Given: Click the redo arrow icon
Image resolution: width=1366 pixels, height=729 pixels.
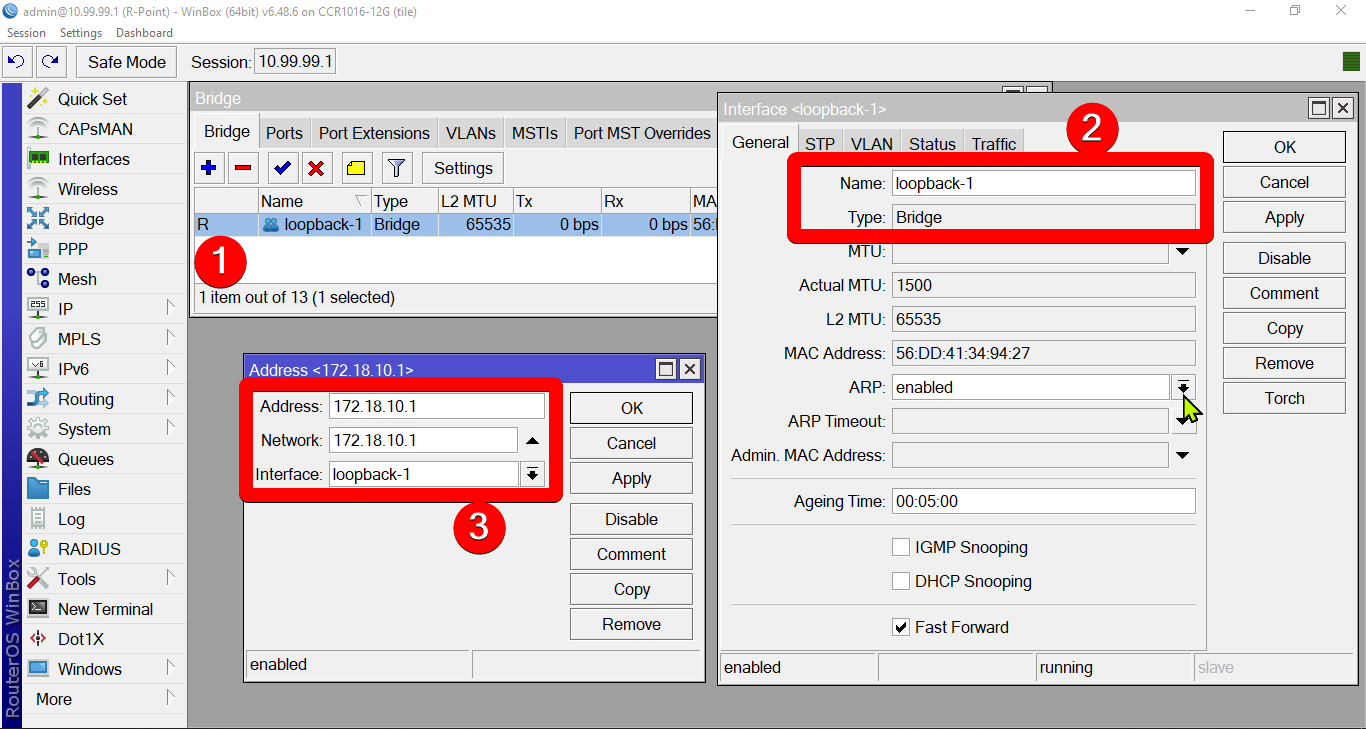Looking at the screenshot, I should click(x=51, y=62).
